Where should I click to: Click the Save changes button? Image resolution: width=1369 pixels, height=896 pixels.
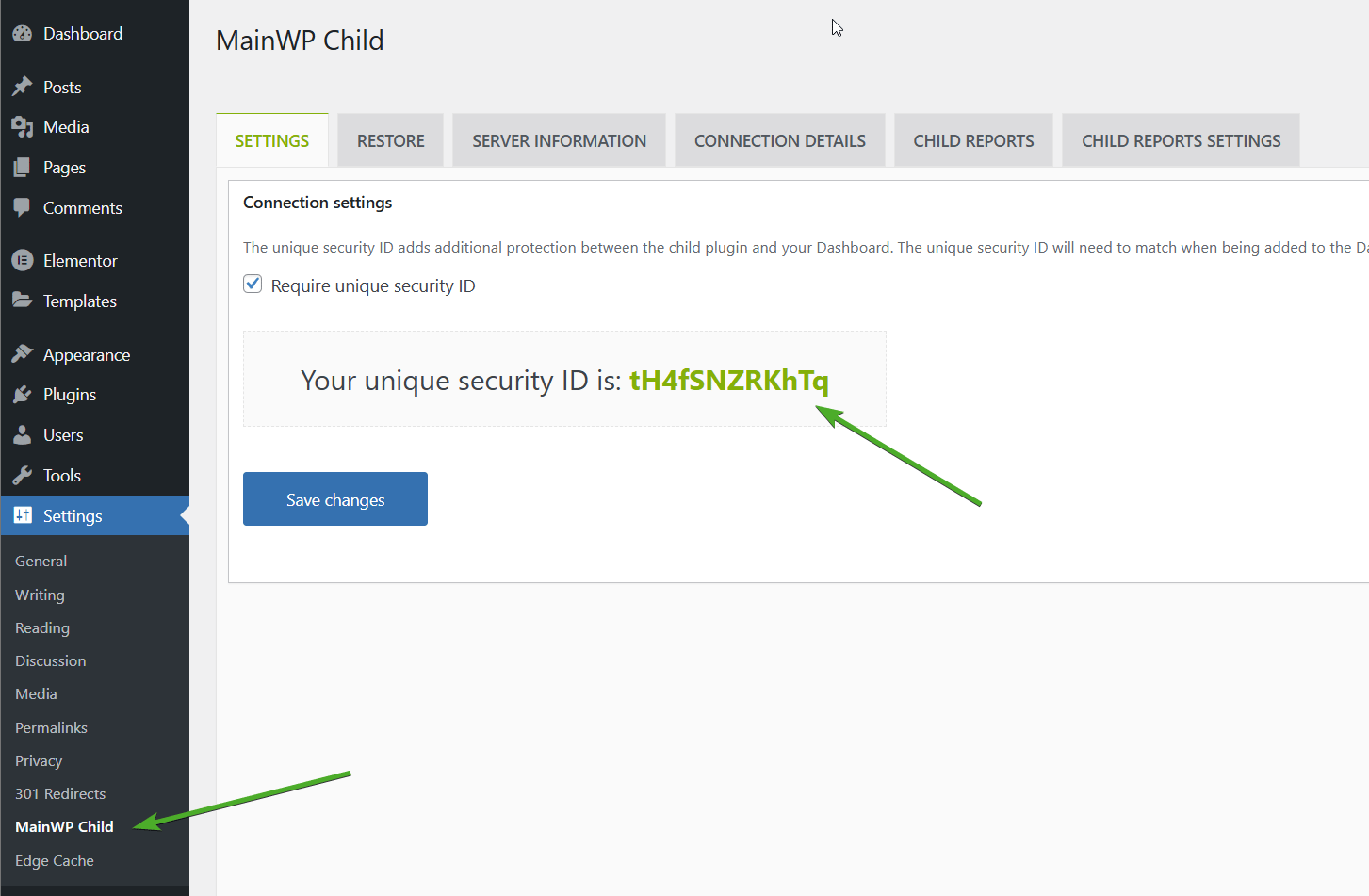pyautogui.click(x=335, y=498)
